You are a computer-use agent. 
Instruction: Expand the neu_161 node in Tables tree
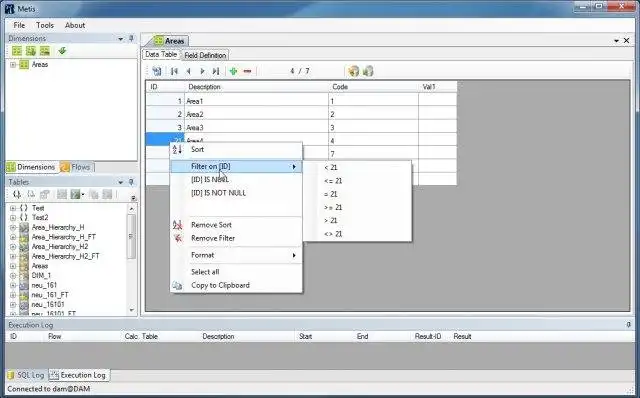pyautogui.click(x=13, y=285)
